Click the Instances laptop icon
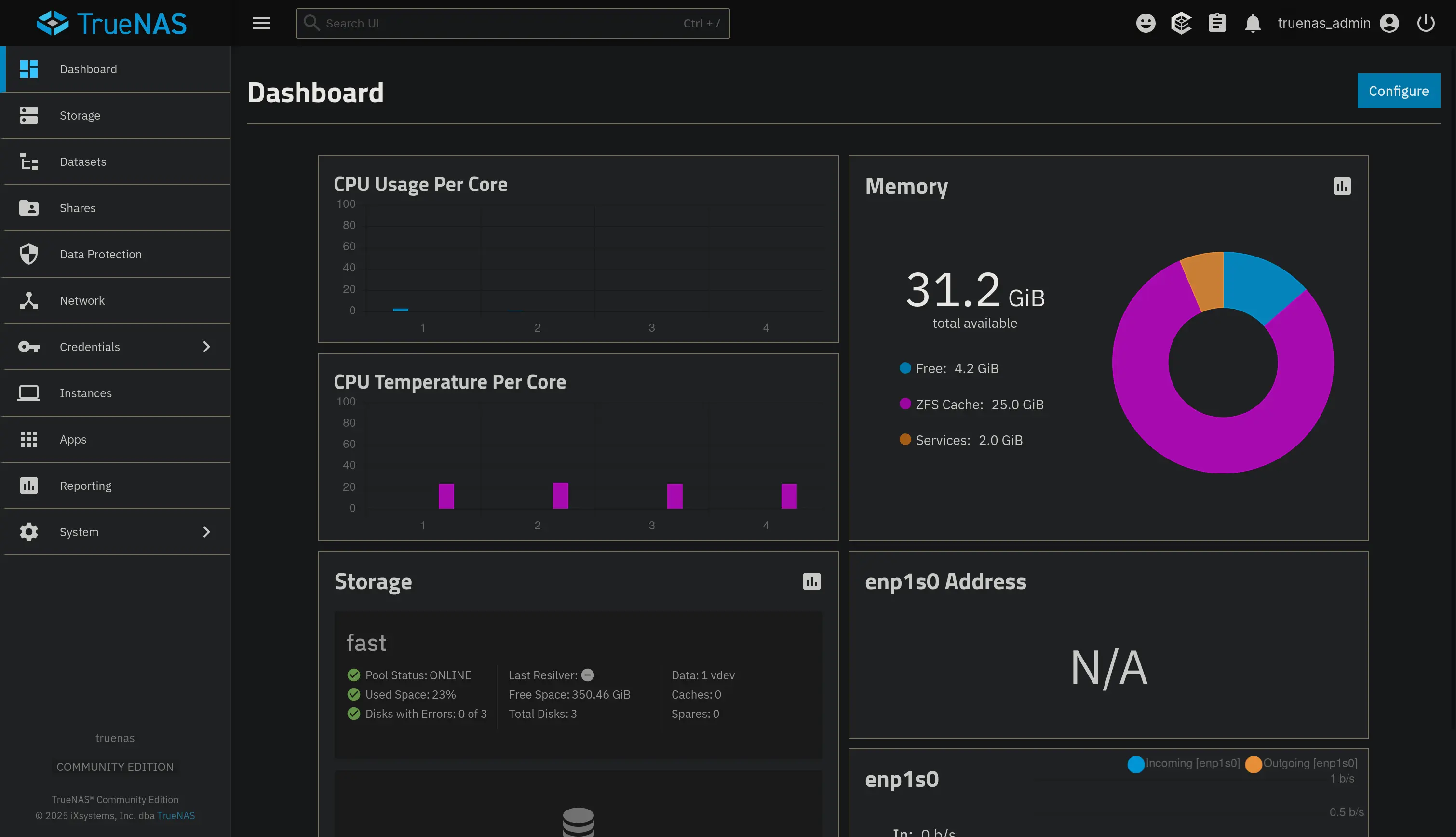 point(29,393)
